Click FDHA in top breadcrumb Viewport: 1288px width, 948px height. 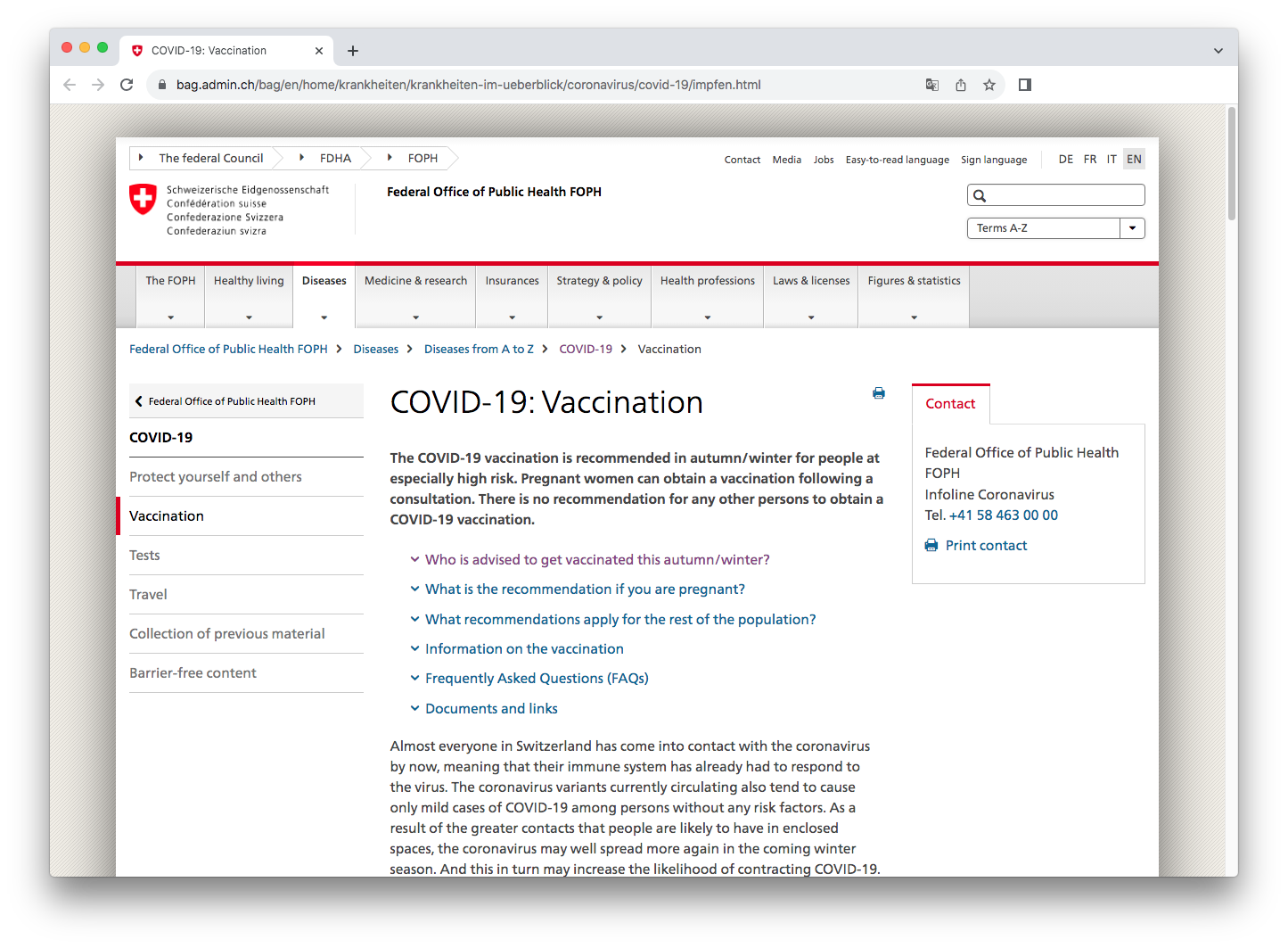point(336,158)
